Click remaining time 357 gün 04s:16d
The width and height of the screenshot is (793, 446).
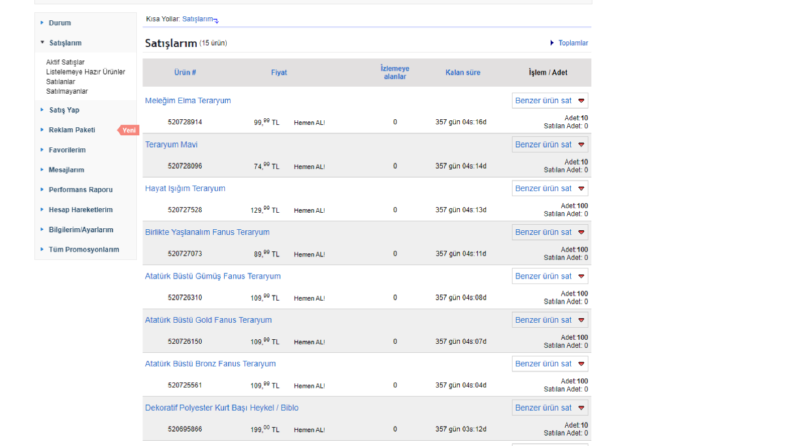click(461, 122)
